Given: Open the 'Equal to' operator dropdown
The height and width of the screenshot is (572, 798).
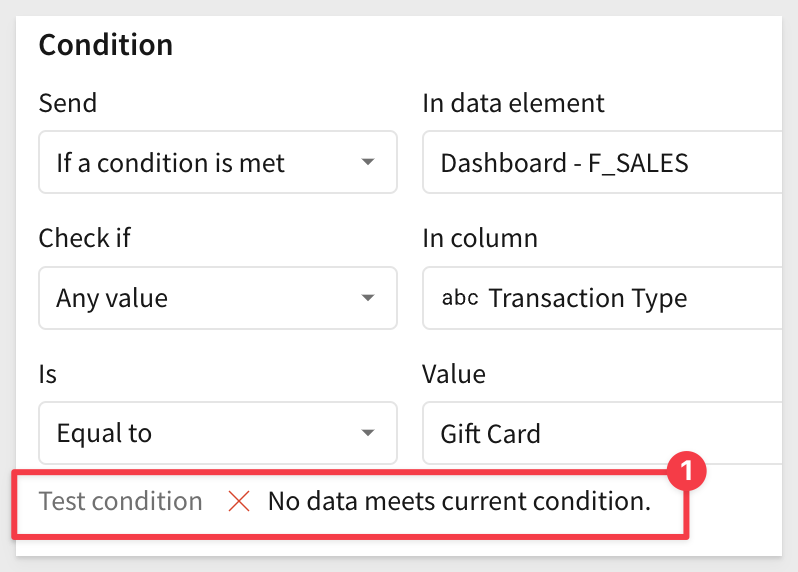Looking at the screenshot, I should (x=218, y=433).
